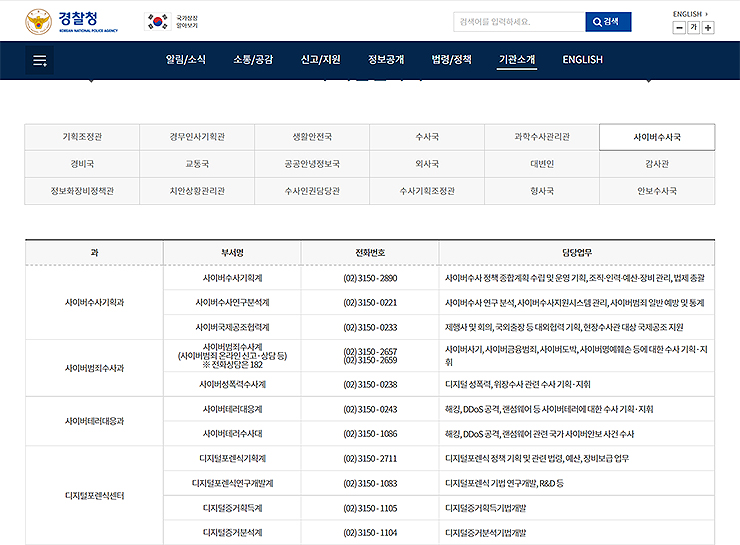The image size is (740, 545).
Task: Click the 디지털증거분석계 department cell
Action: click(x=232, y=533)
